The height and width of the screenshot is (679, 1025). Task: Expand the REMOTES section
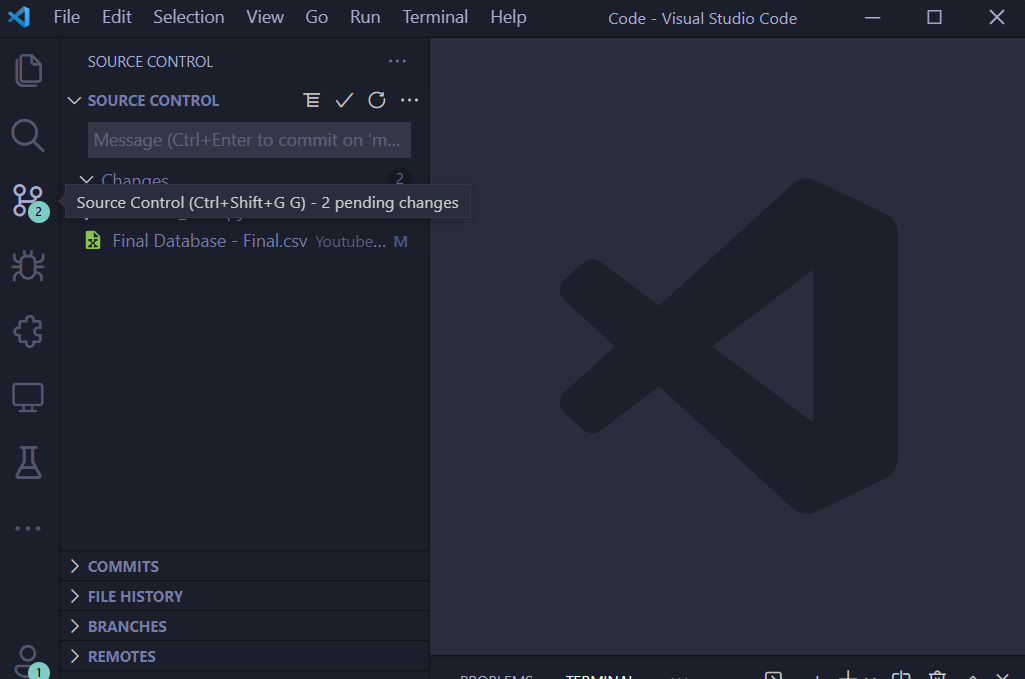(x=245, y=656)
